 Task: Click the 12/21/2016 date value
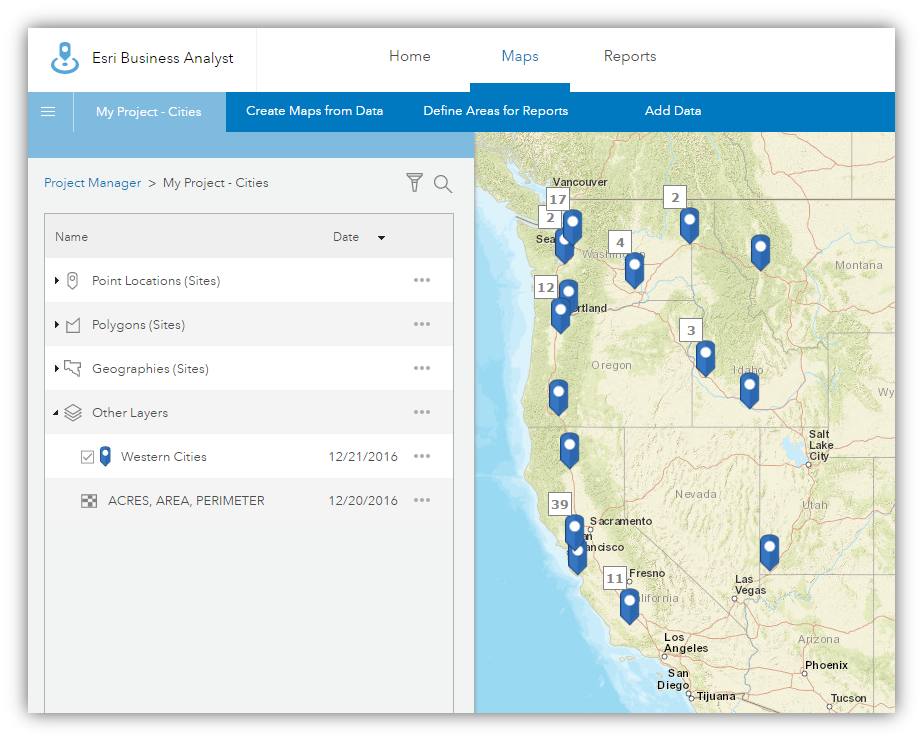[x=363, y=457]
